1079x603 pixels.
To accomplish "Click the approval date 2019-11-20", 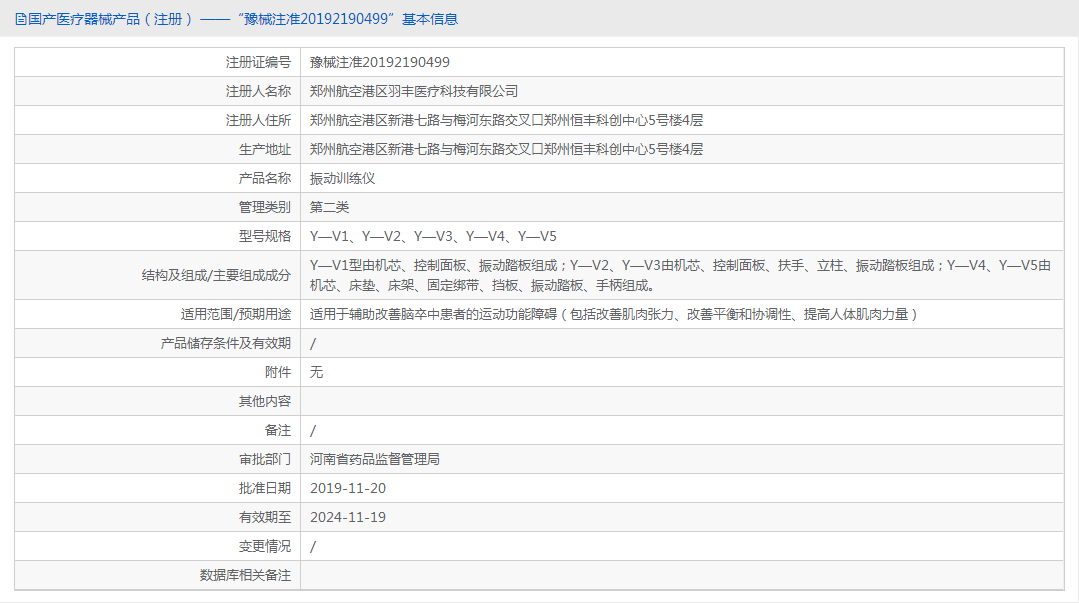I will (347, 488).
